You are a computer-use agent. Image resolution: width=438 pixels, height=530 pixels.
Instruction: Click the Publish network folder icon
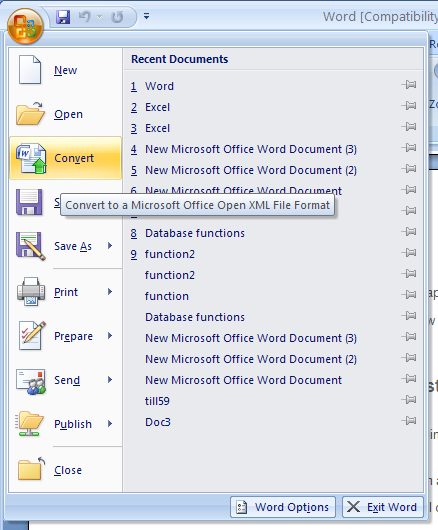tap(30, 424)
